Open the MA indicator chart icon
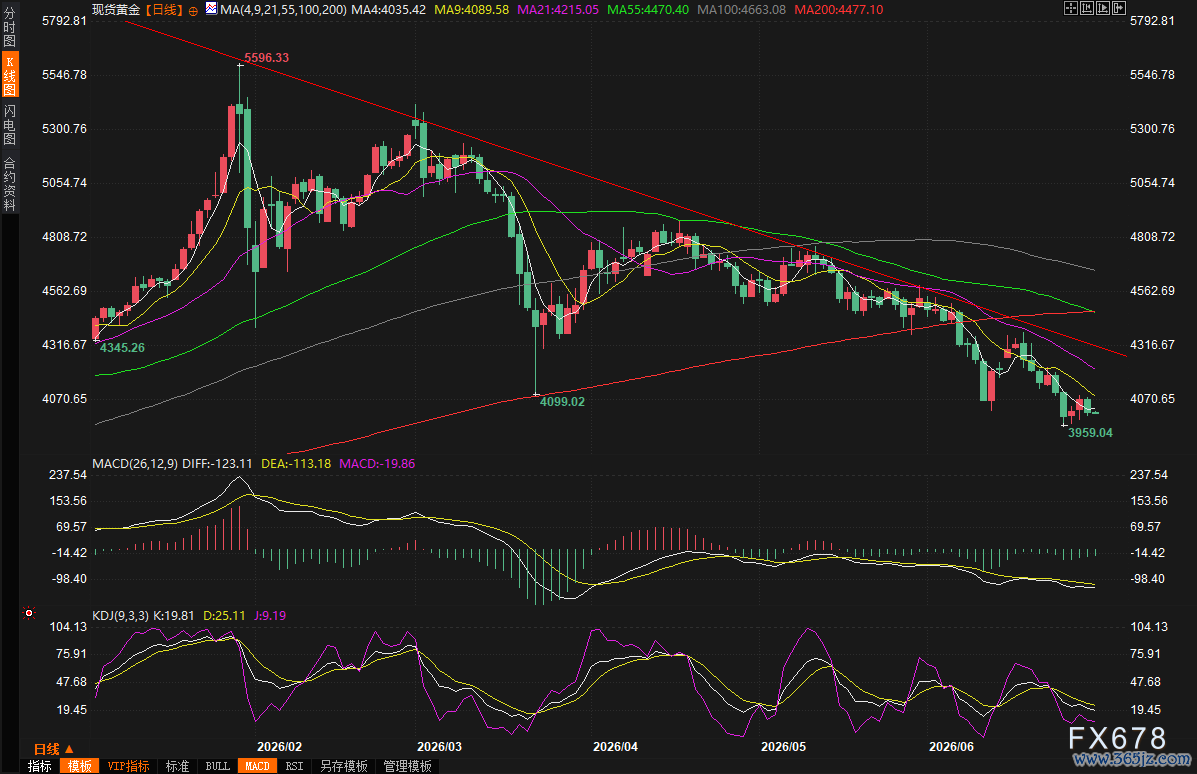This screenshot has width=1197, height=774. [x=211, y=9]
